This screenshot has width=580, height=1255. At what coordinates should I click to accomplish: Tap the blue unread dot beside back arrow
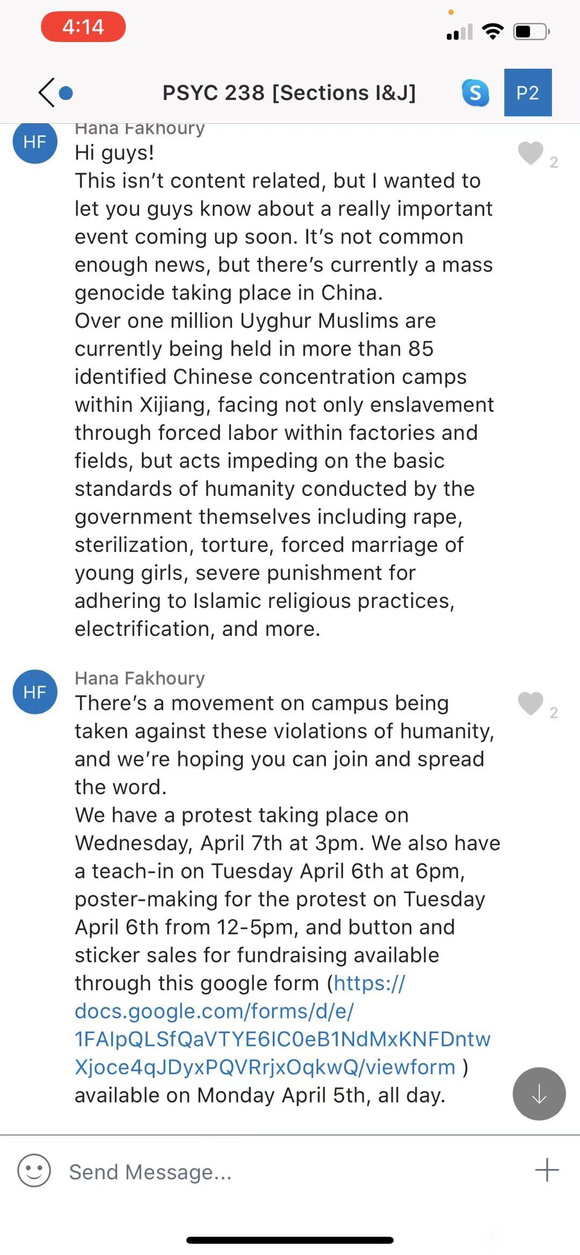(66, 94)
